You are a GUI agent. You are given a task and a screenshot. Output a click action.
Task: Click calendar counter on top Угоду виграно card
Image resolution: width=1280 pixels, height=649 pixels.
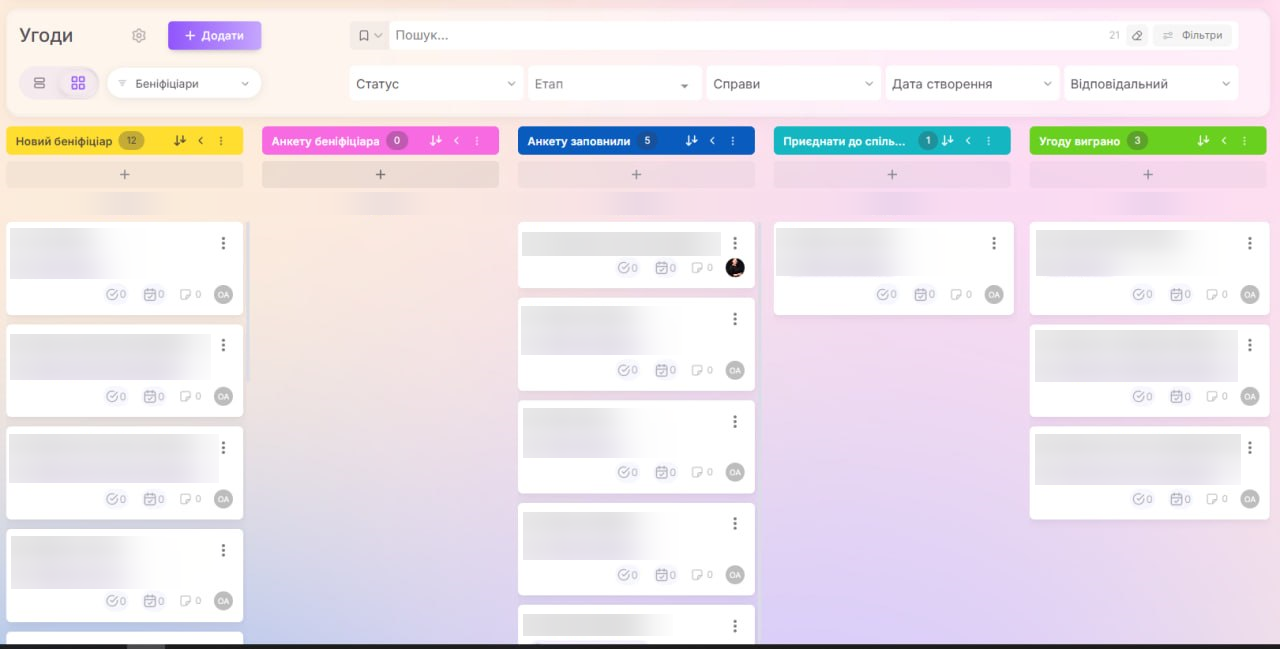(1180, 294)
